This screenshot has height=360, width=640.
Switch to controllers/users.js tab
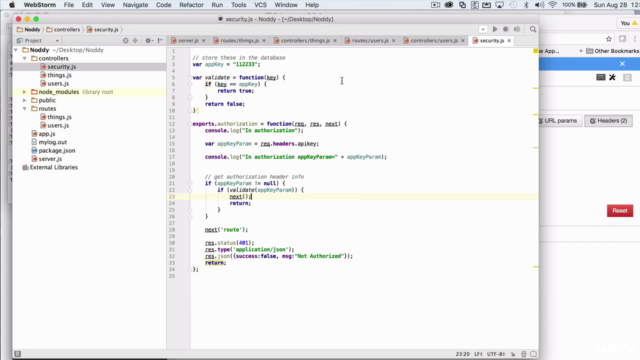(x=433, y=41)
